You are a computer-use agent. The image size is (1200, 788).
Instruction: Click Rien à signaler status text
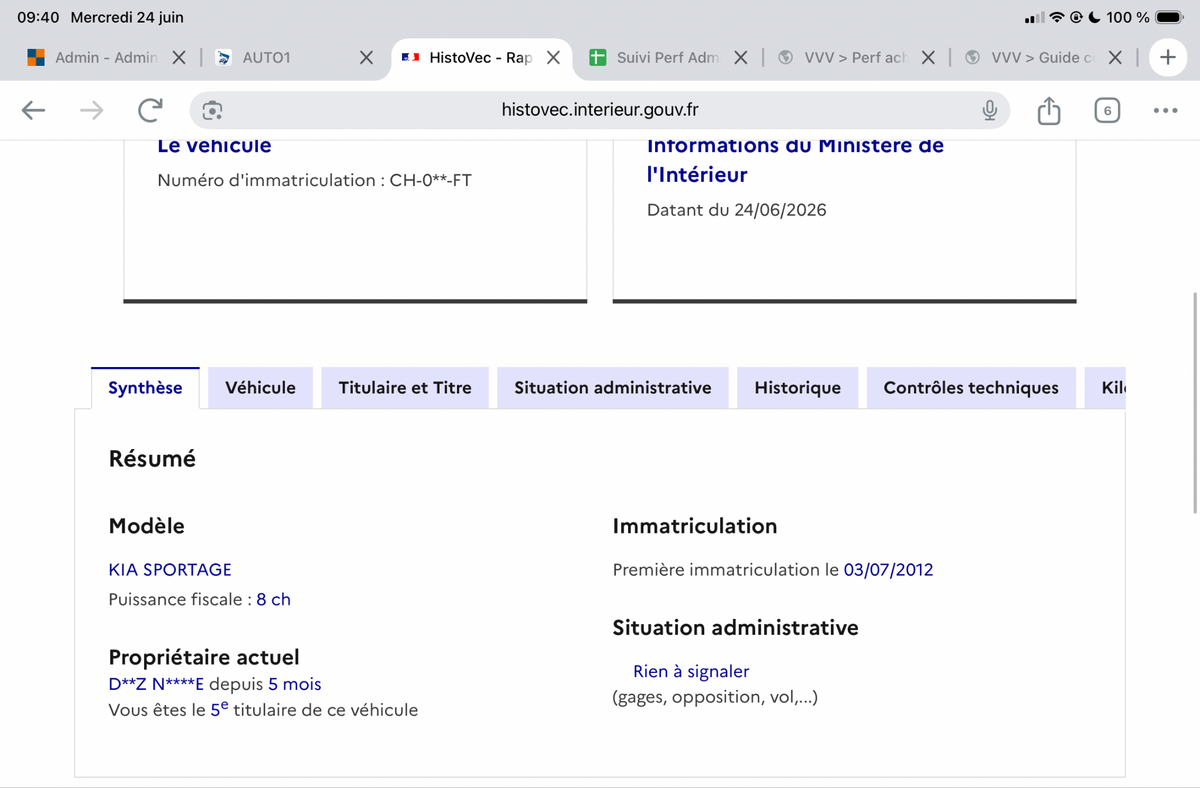[691, 672]
